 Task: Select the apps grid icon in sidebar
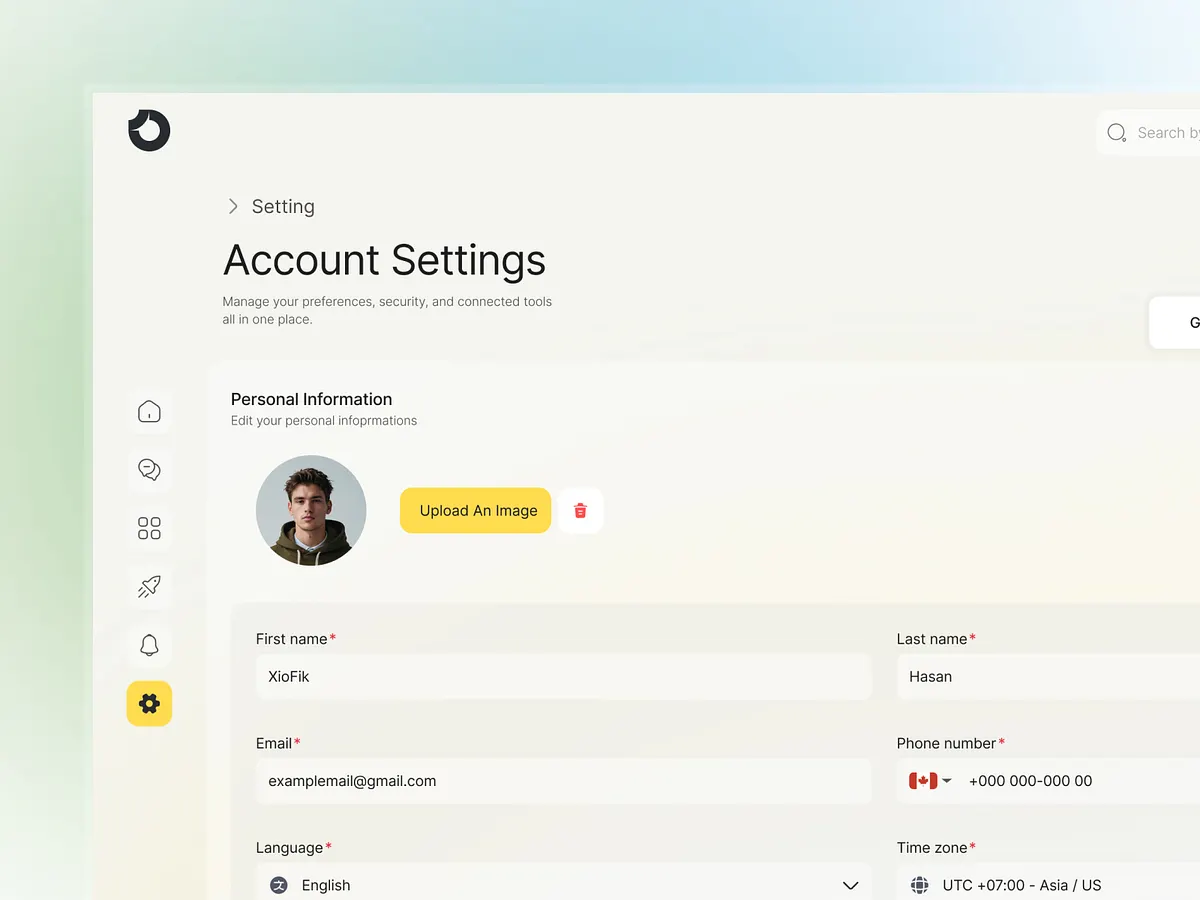point(149,528)
